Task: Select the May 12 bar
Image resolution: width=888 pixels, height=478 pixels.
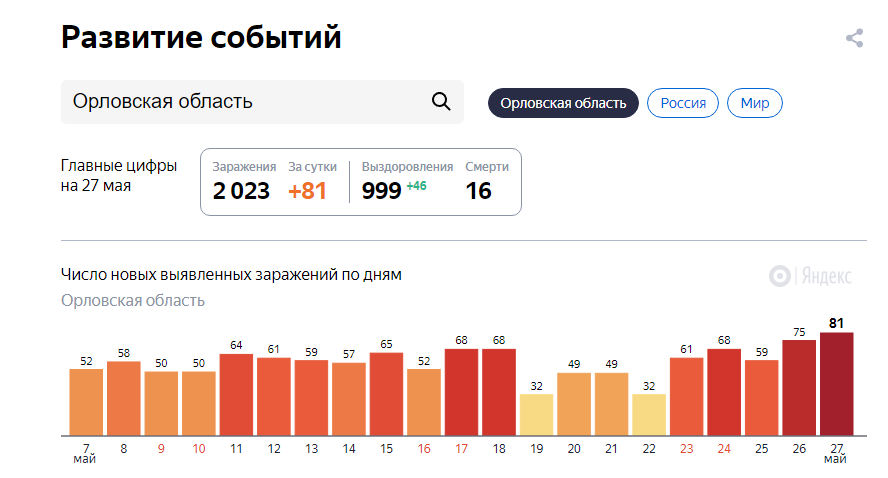Action: tap(274, 396)
